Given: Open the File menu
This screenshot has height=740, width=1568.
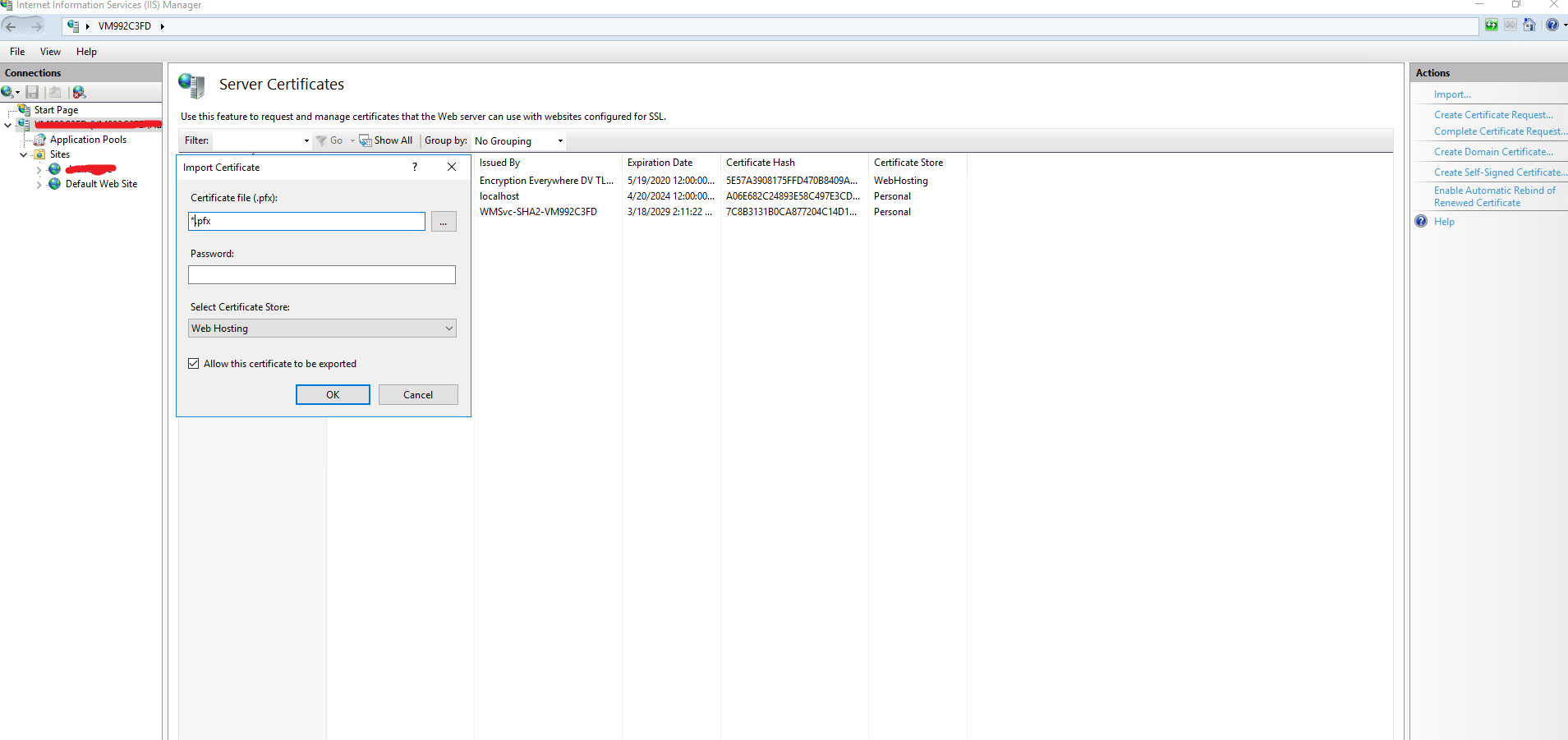Looking at the screenshot, I should pyautogui.click(x=17, y=52).
